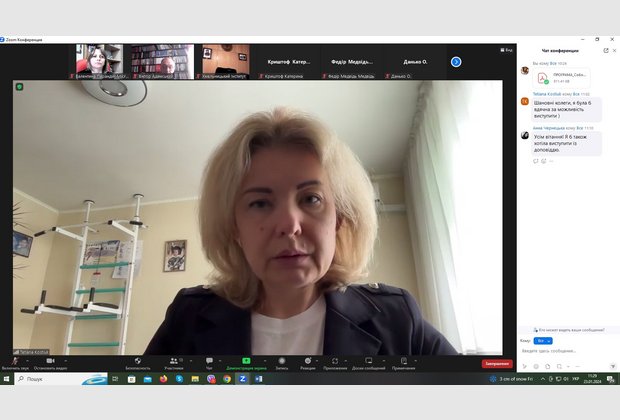Open the Вид view menu
Image resolution: width=620 pixels, height=420 pixels.
click(x=507, y=49)
